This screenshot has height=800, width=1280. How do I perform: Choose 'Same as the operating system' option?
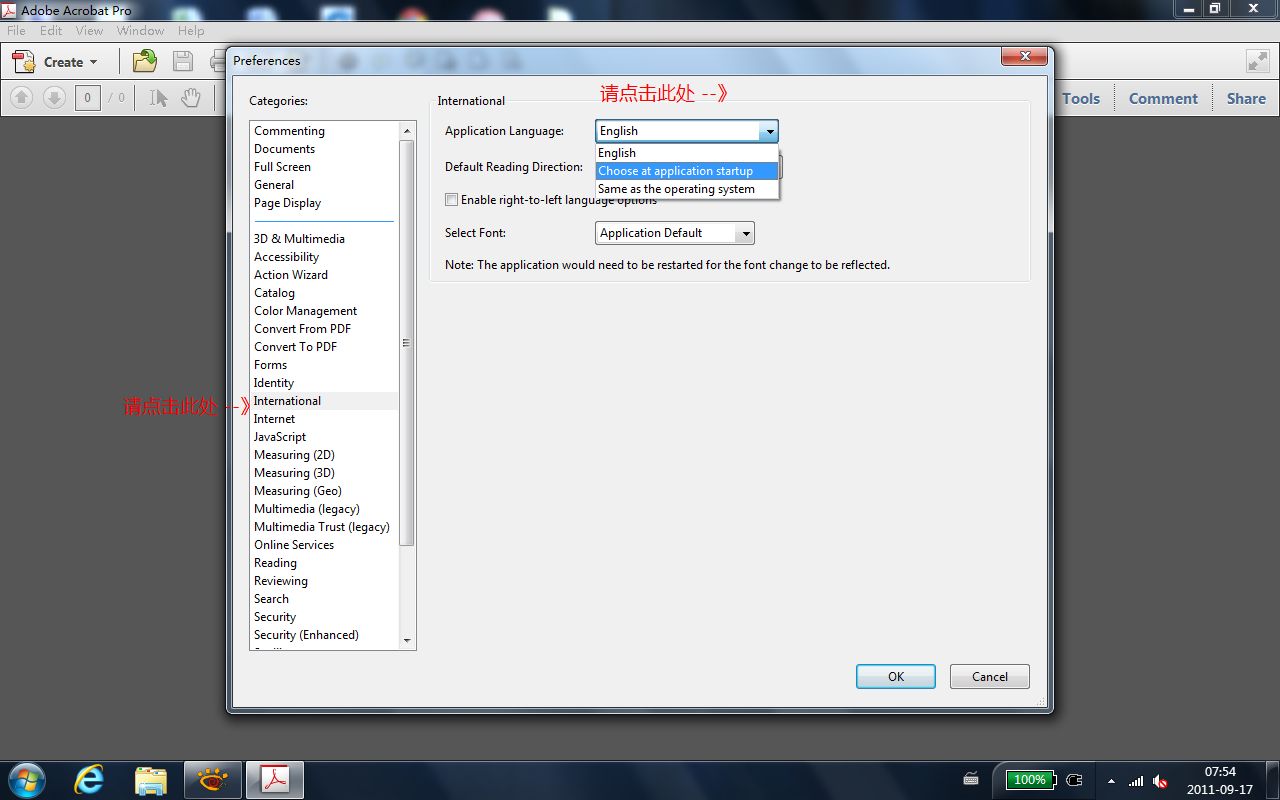point(676,189)
